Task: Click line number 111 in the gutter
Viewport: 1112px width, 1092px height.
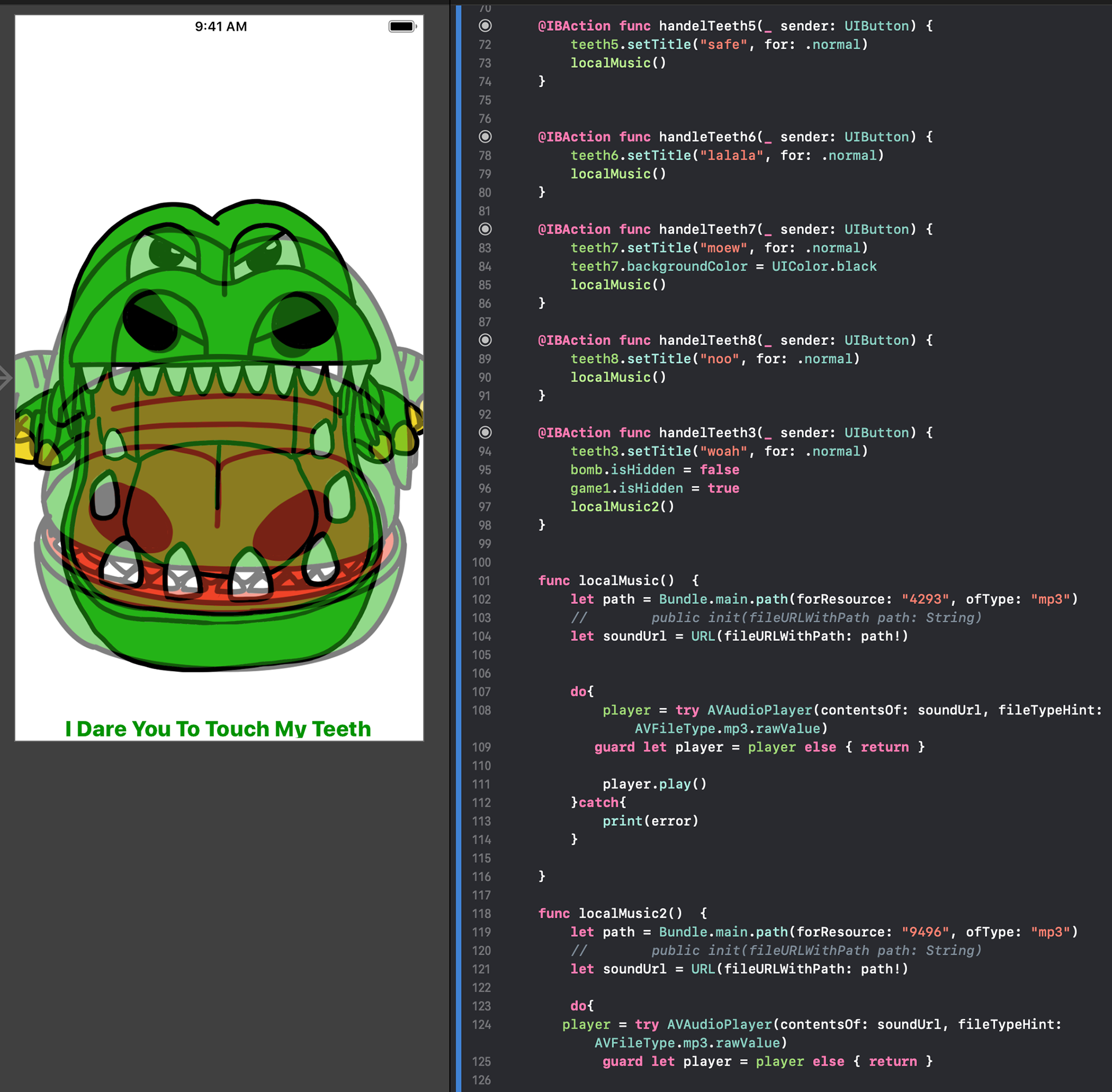Action: point(482,784)
